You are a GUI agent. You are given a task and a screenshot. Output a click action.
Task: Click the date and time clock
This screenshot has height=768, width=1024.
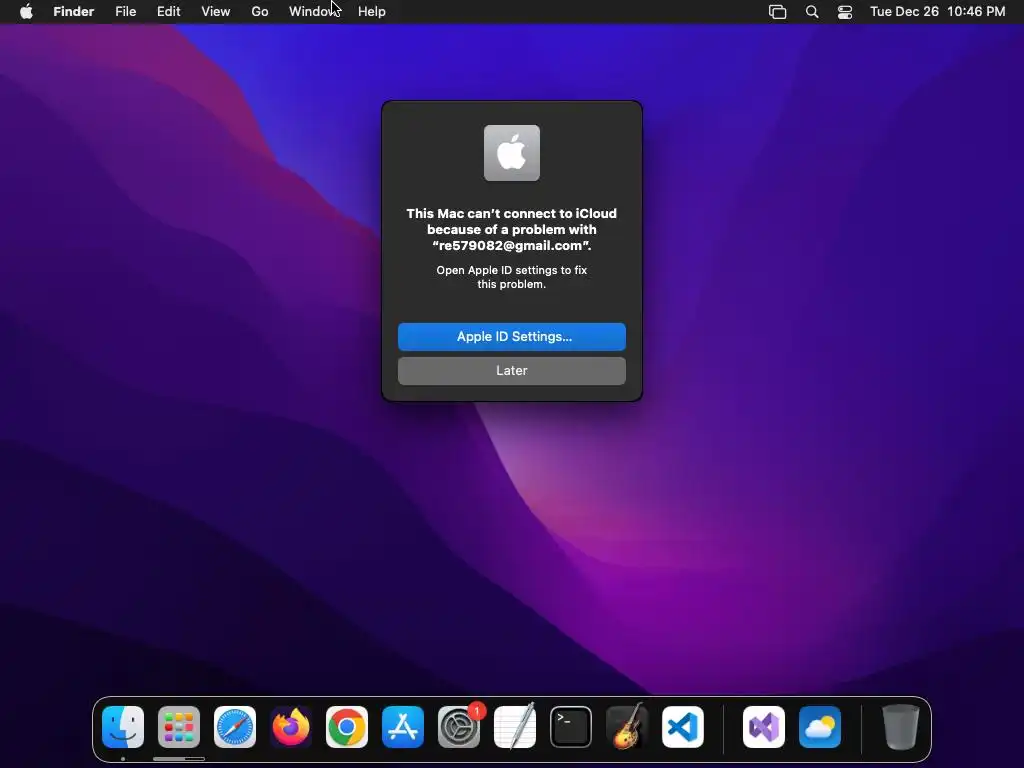938,12
